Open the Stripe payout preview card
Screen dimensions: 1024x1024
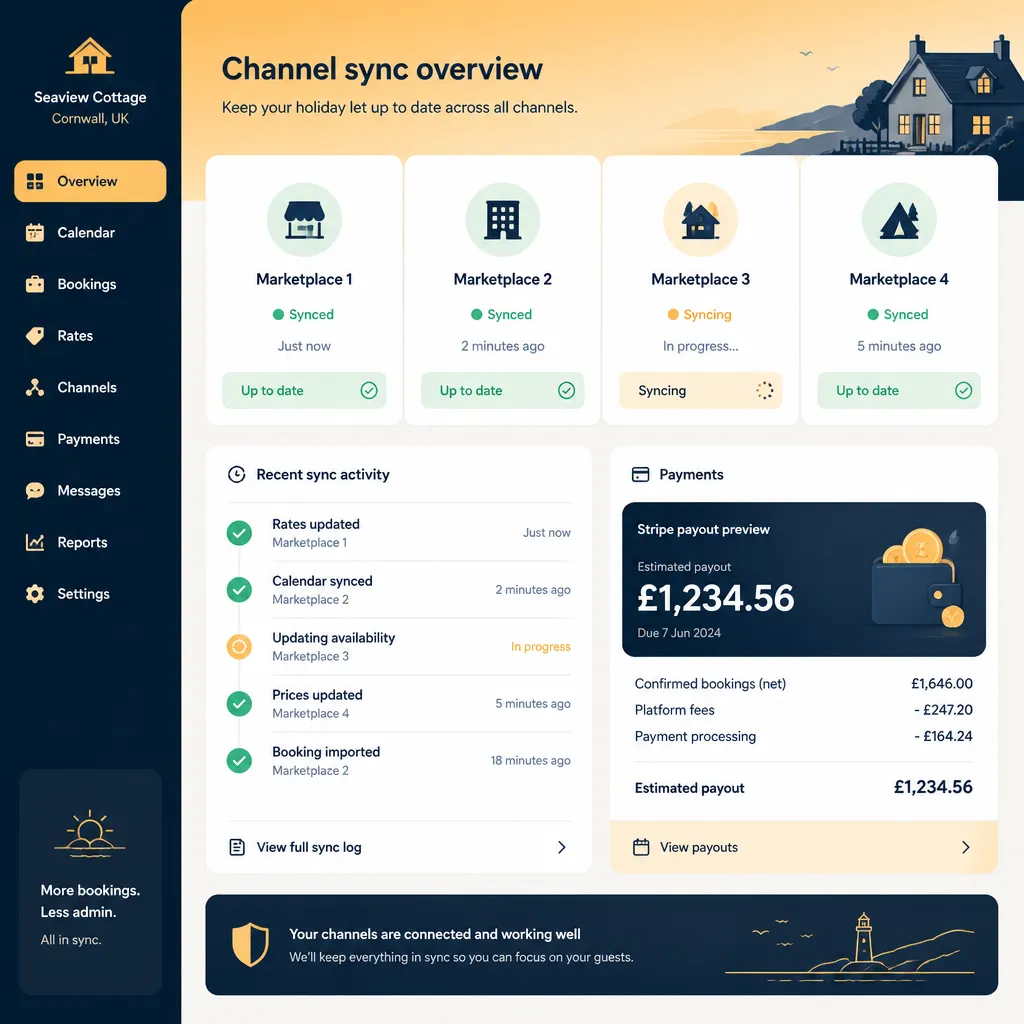pyautogui.click(x=804, y=579)
